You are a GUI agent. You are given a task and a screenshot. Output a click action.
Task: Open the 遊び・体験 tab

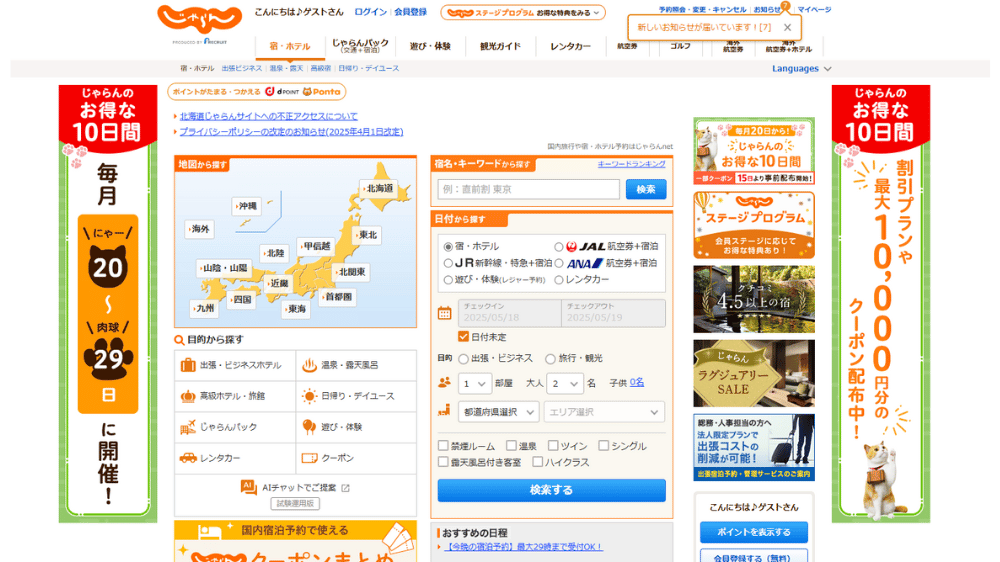pyautogui.click(x=430, y=46)
